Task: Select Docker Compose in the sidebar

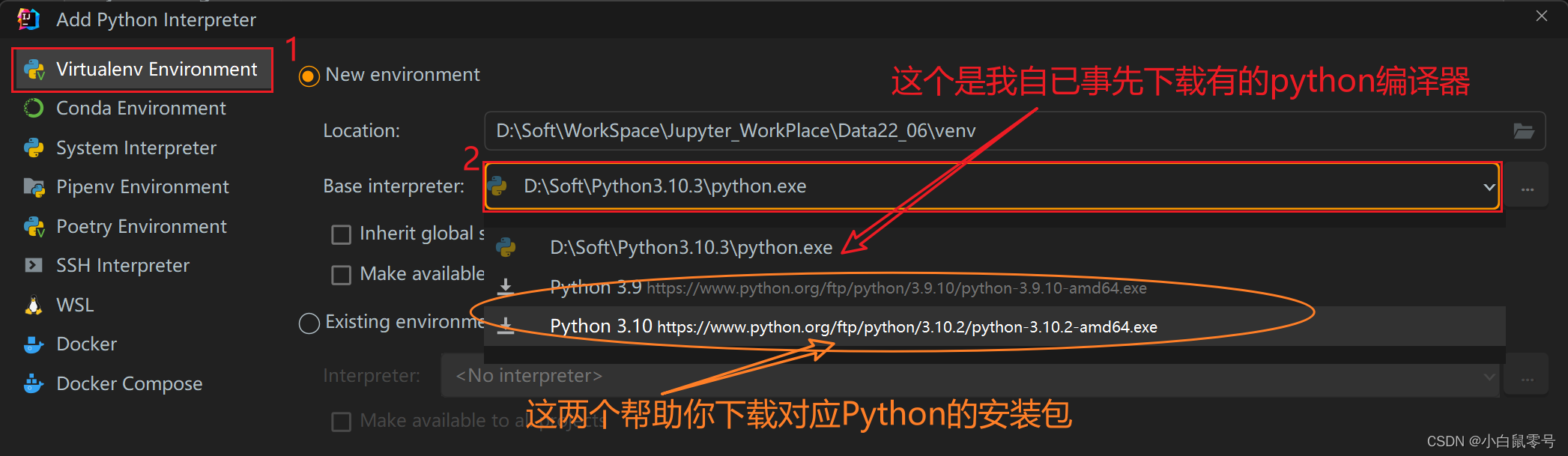Action: pyautogui.click(x=129, y=384)
